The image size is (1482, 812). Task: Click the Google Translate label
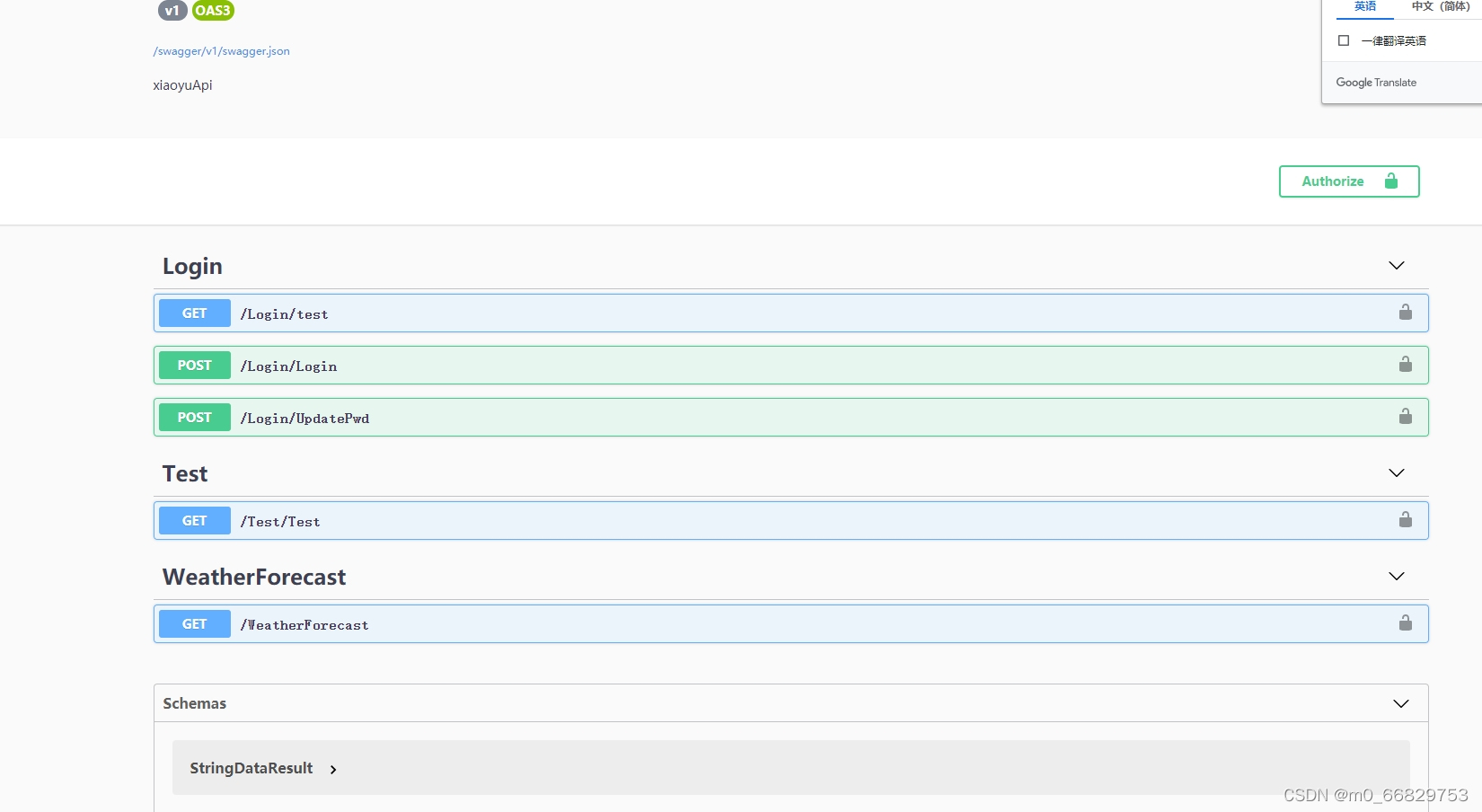coord(1376,83)
